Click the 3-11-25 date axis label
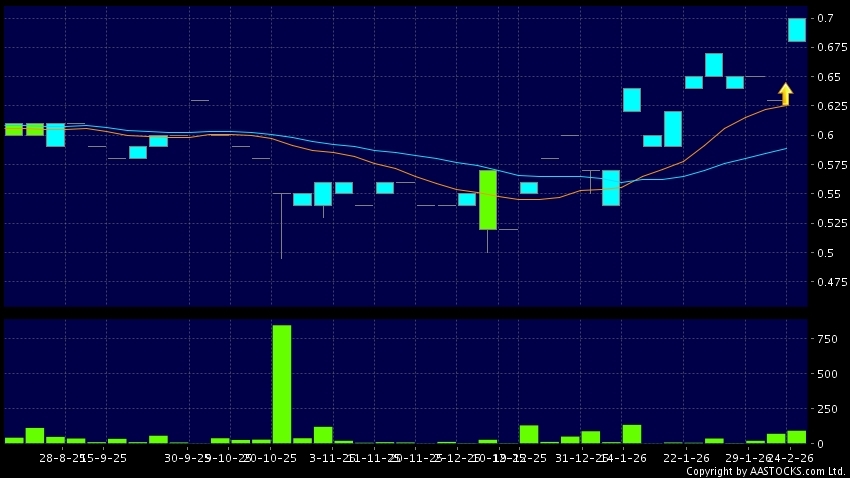The width and height of the screenshot is (850, 478). pyautogui.click(x=332, y=457)
